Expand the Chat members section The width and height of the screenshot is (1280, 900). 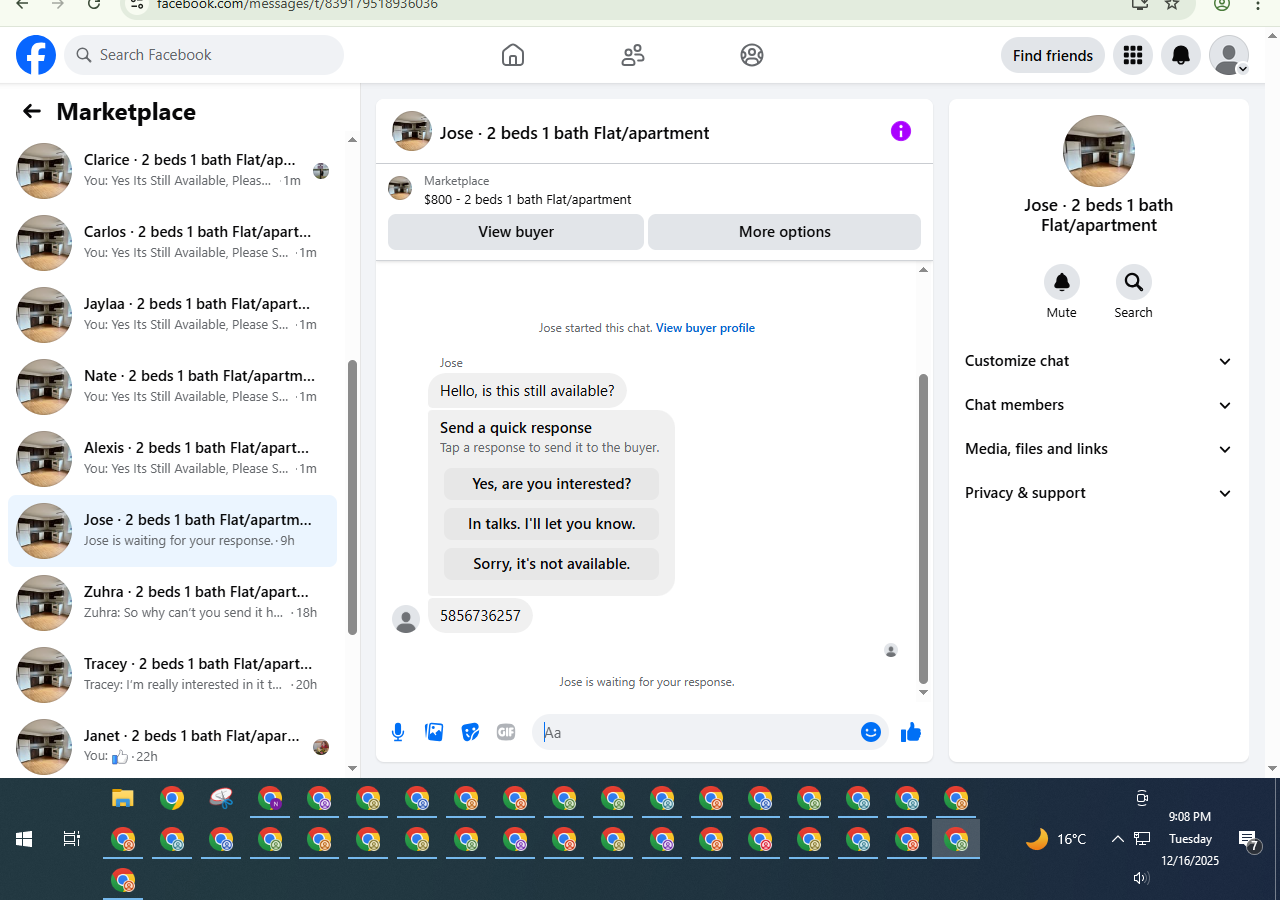click(1099, 405)
